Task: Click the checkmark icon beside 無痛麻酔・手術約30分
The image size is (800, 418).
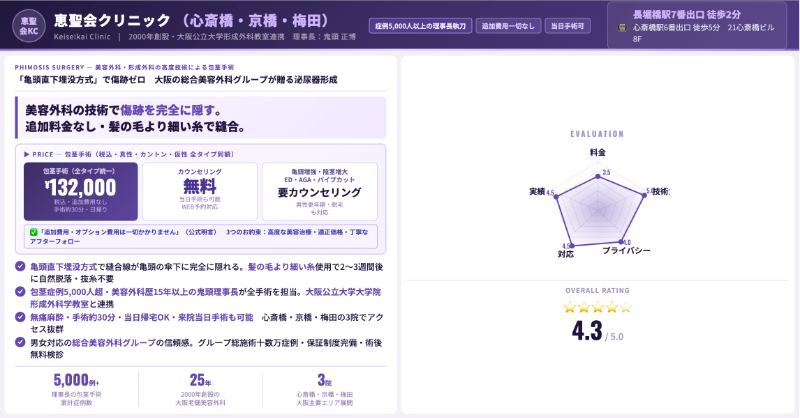Action: (x=21, y=316)
